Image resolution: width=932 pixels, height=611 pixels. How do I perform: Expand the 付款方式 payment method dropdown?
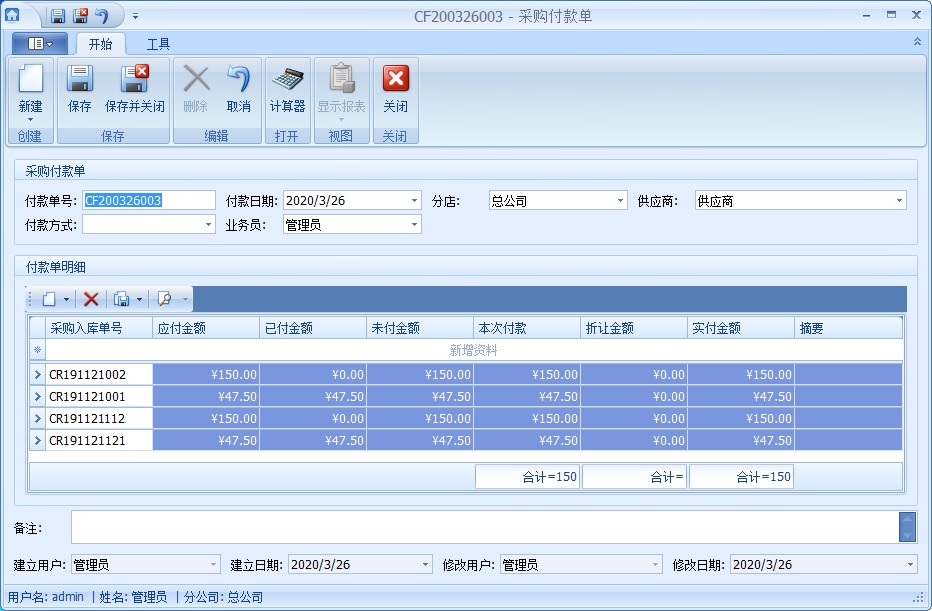(208, 224)
